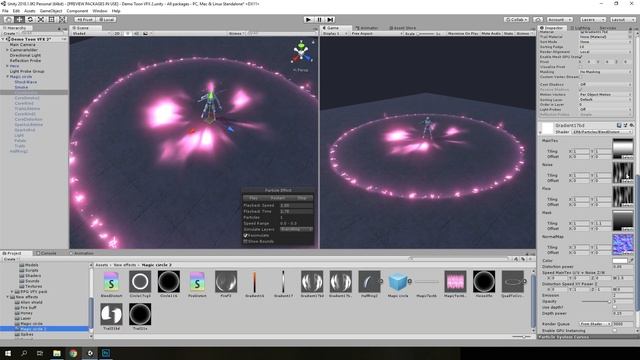
Task: Open Windows Start menu
Action: tap(8, 353)
